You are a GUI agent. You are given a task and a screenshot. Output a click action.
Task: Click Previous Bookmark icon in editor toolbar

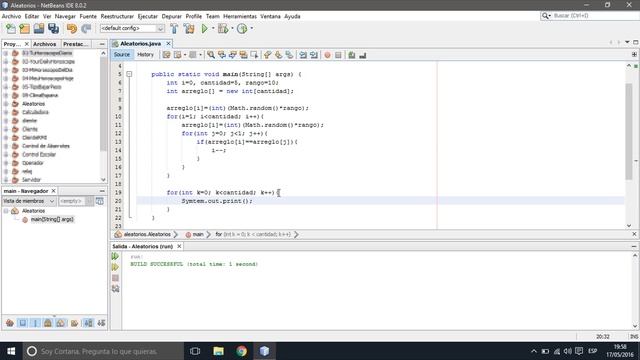pos(267,55)
